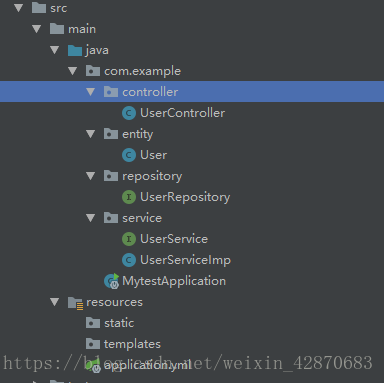Viewport: 384px width, 383px height.
Task: Open the UserService interface
Action: [174, 239]
